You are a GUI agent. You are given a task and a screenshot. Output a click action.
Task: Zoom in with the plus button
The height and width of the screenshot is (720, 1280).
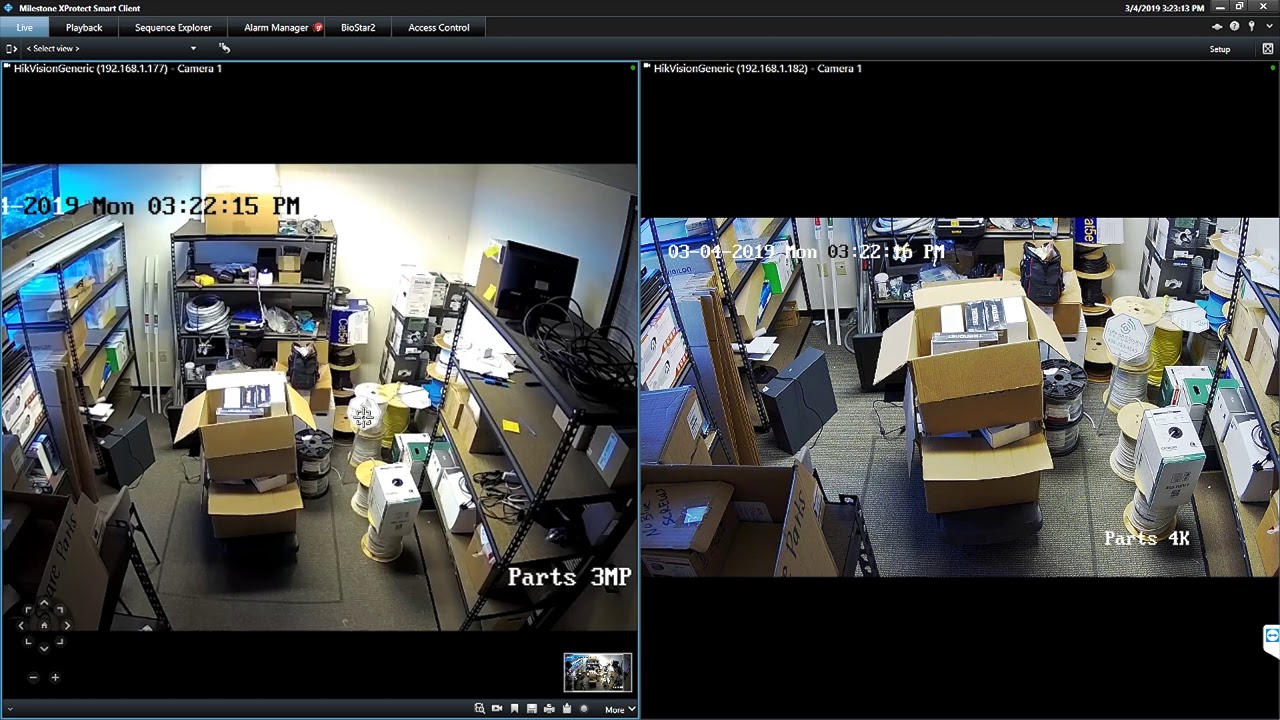(55, 677)
